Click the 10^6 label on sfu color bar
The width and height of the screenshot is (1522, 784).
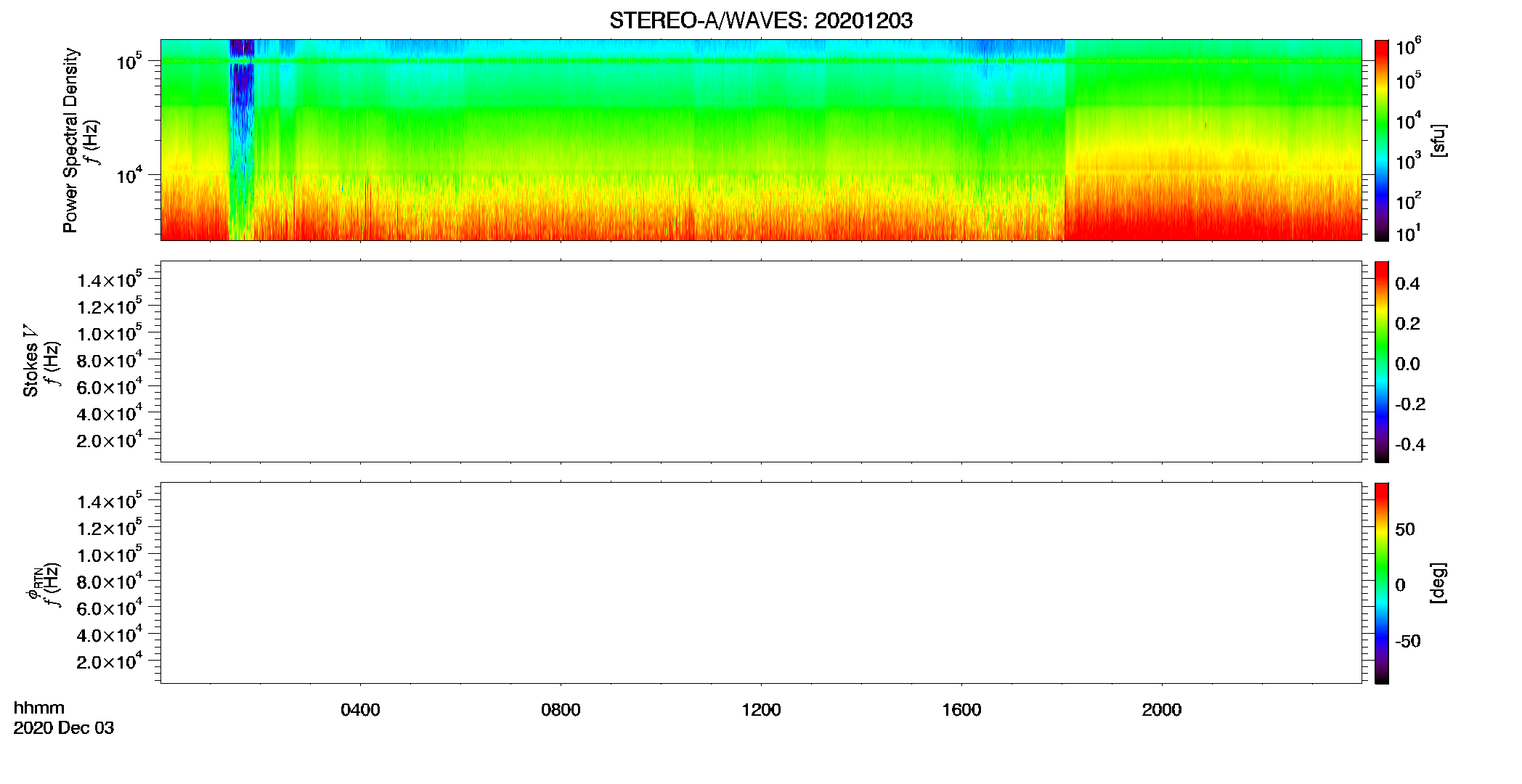coord(1409,46)
